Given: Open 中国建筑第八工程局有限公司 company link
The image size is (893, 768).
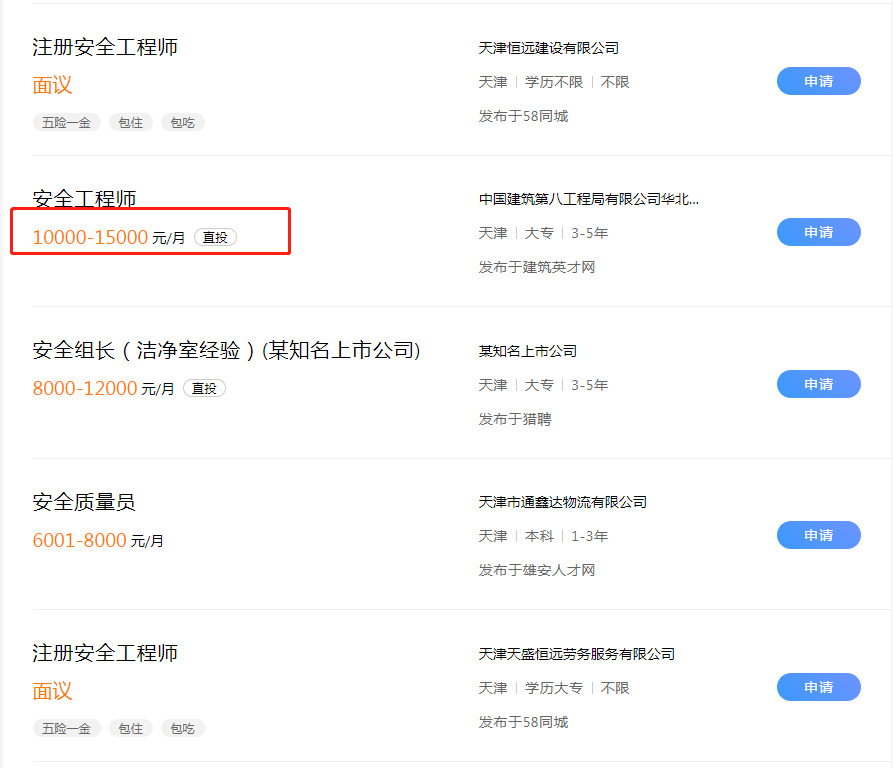Looking at the screenshot, I should (x=588, y=199).
